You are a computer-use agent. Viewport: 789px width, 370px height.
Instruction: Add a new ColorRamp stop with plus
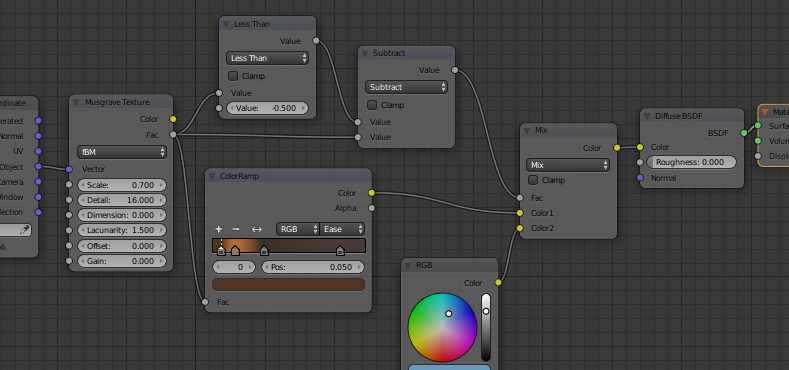click(218, 229)
